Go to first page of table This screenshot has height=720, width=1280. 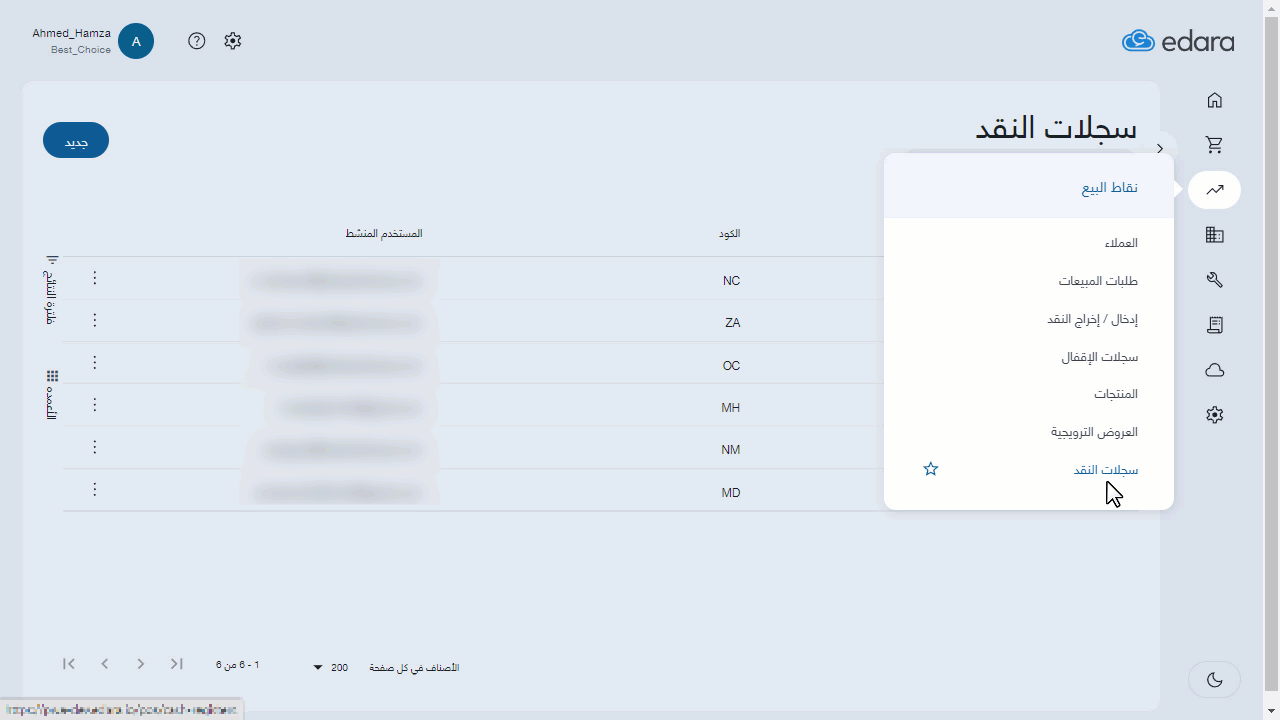pyautogui.click(x=69, y=664)
